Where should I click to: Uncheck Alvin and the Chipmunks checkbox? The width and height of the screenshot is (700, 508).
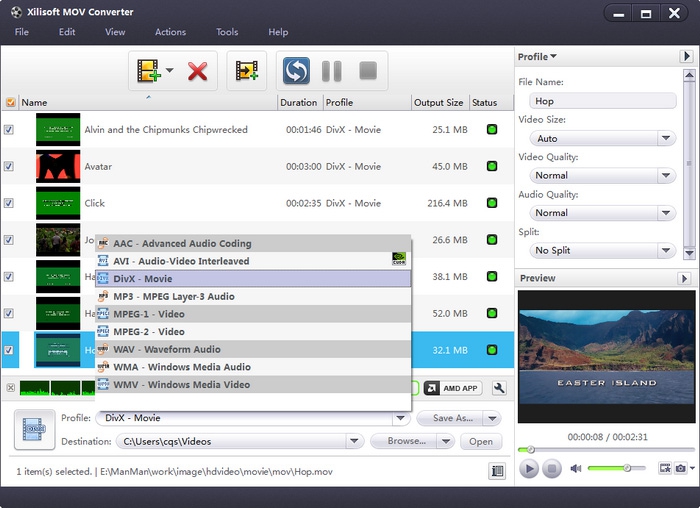[8, 129]
